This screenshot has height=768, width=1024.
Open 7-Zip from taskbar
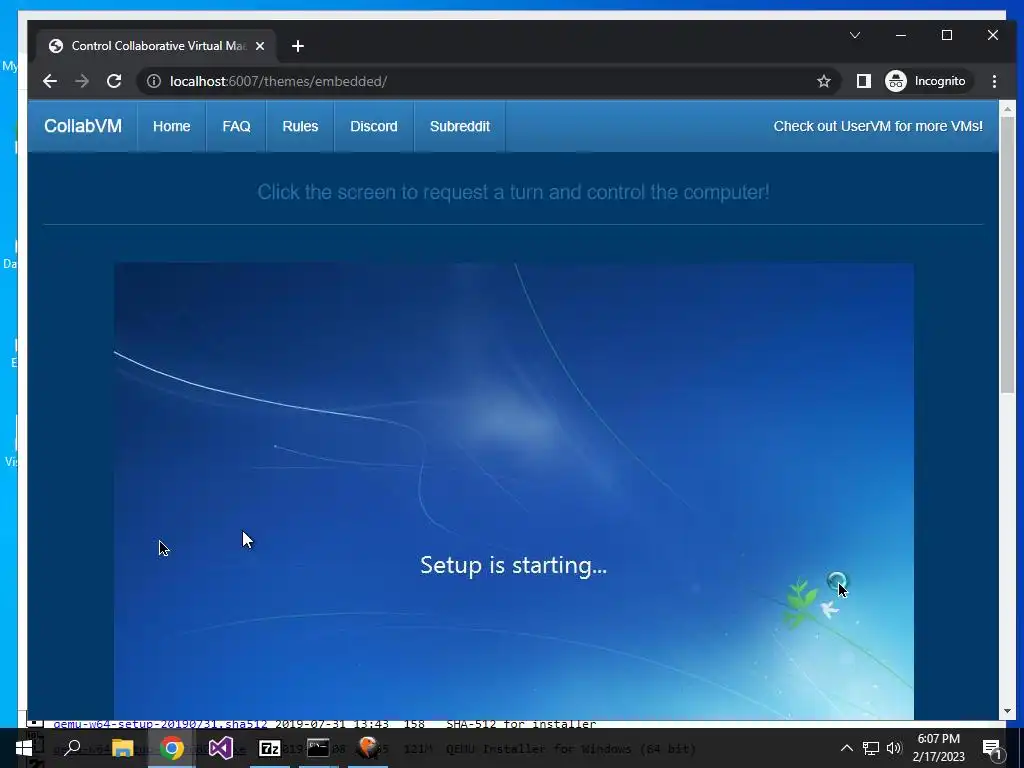(x=270, y=748)
